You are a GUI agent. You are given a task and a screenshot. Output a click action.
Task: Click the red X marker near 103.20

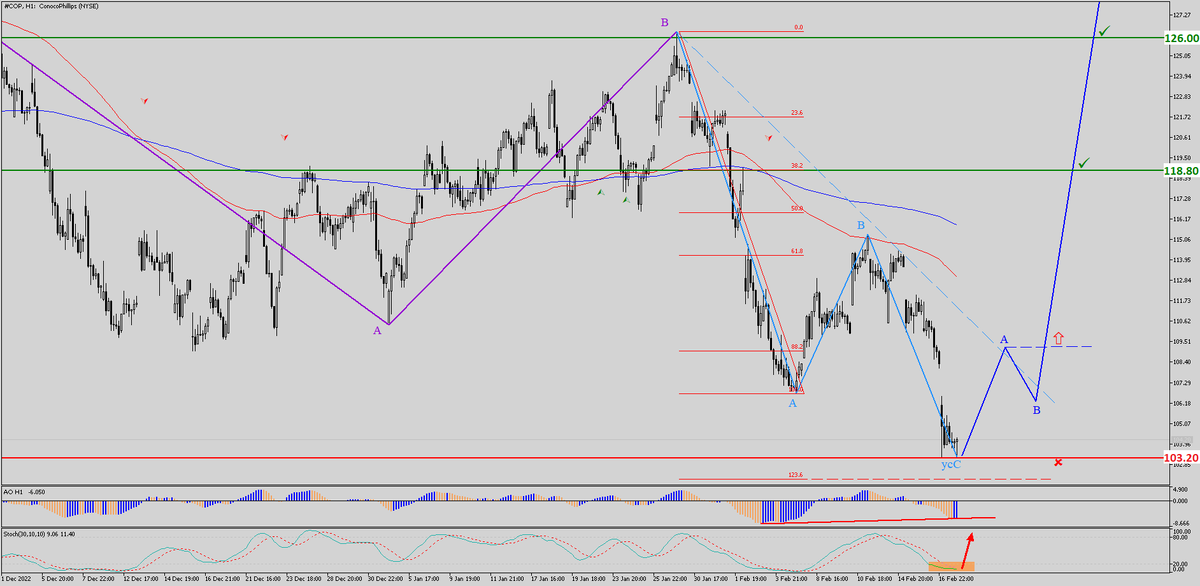1058,462
